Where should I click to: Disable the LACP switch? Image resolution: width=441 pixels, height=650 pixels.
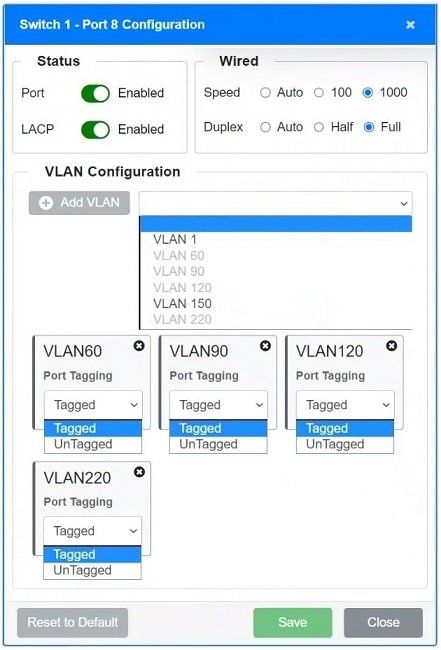click(96, 129)
